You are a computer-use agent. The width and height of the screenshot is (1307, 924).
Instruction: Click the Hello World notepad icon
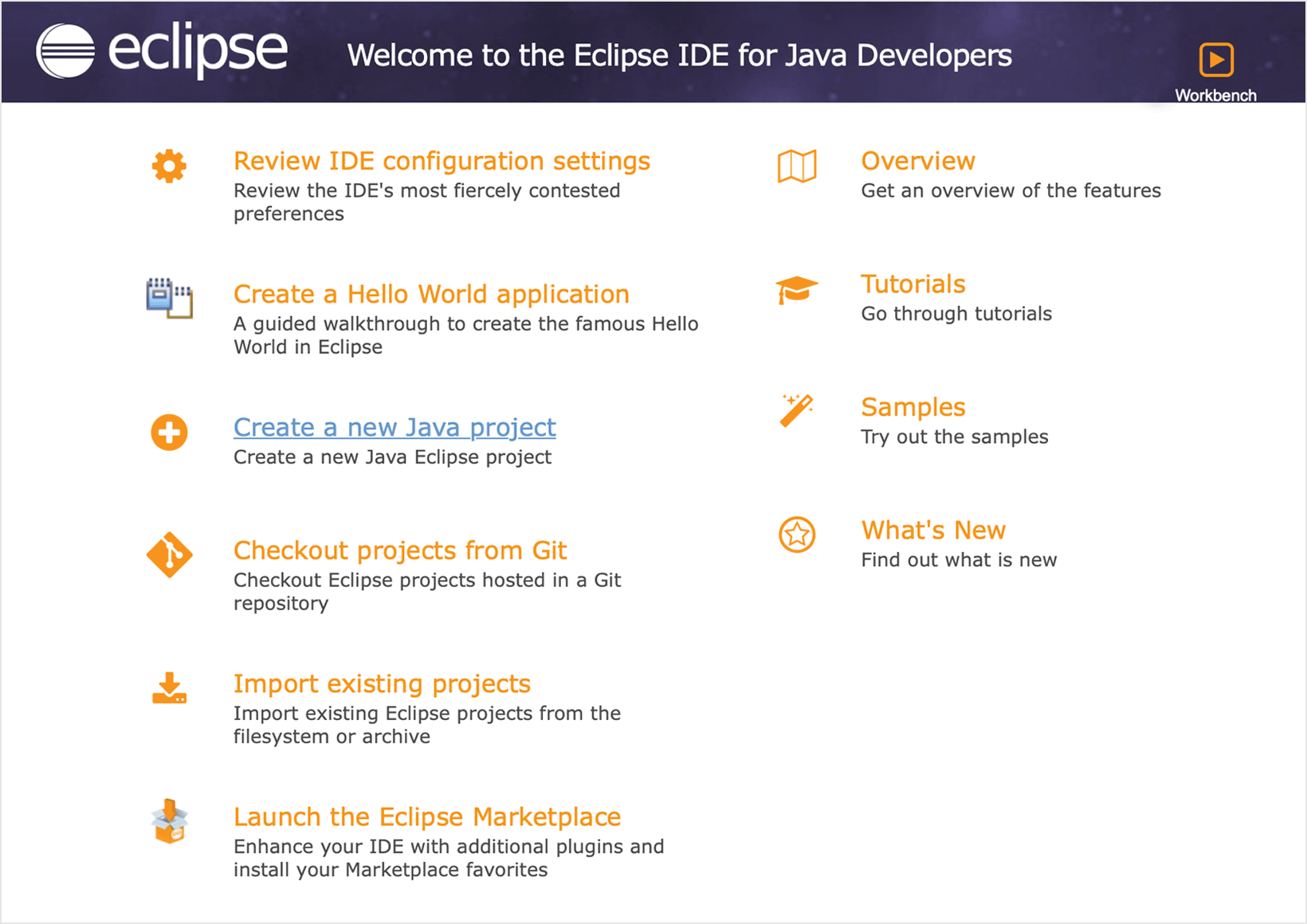point(169,298)
